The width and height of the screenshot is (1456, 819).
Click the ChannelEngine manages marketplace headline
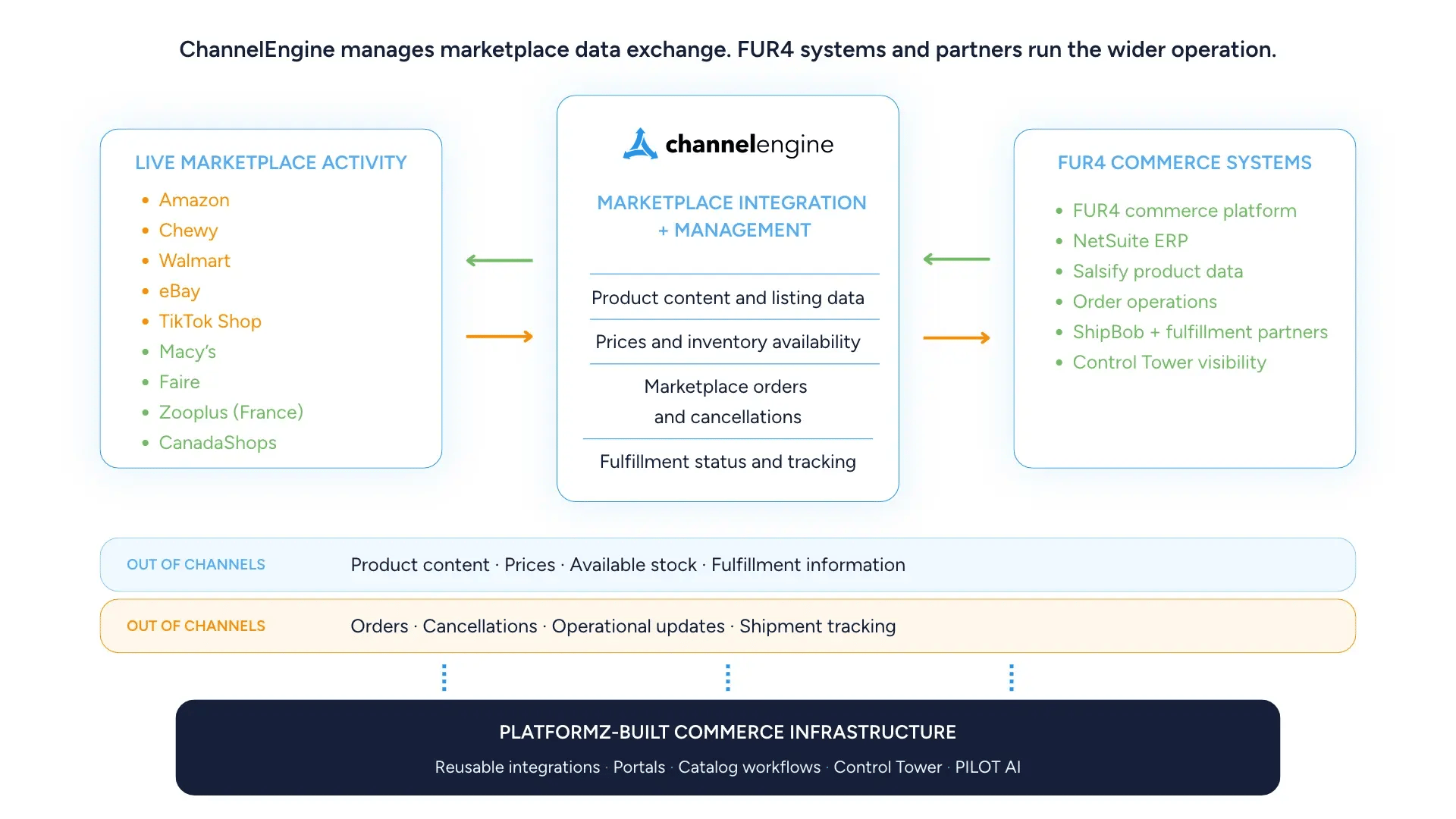[x=728, y=50]
